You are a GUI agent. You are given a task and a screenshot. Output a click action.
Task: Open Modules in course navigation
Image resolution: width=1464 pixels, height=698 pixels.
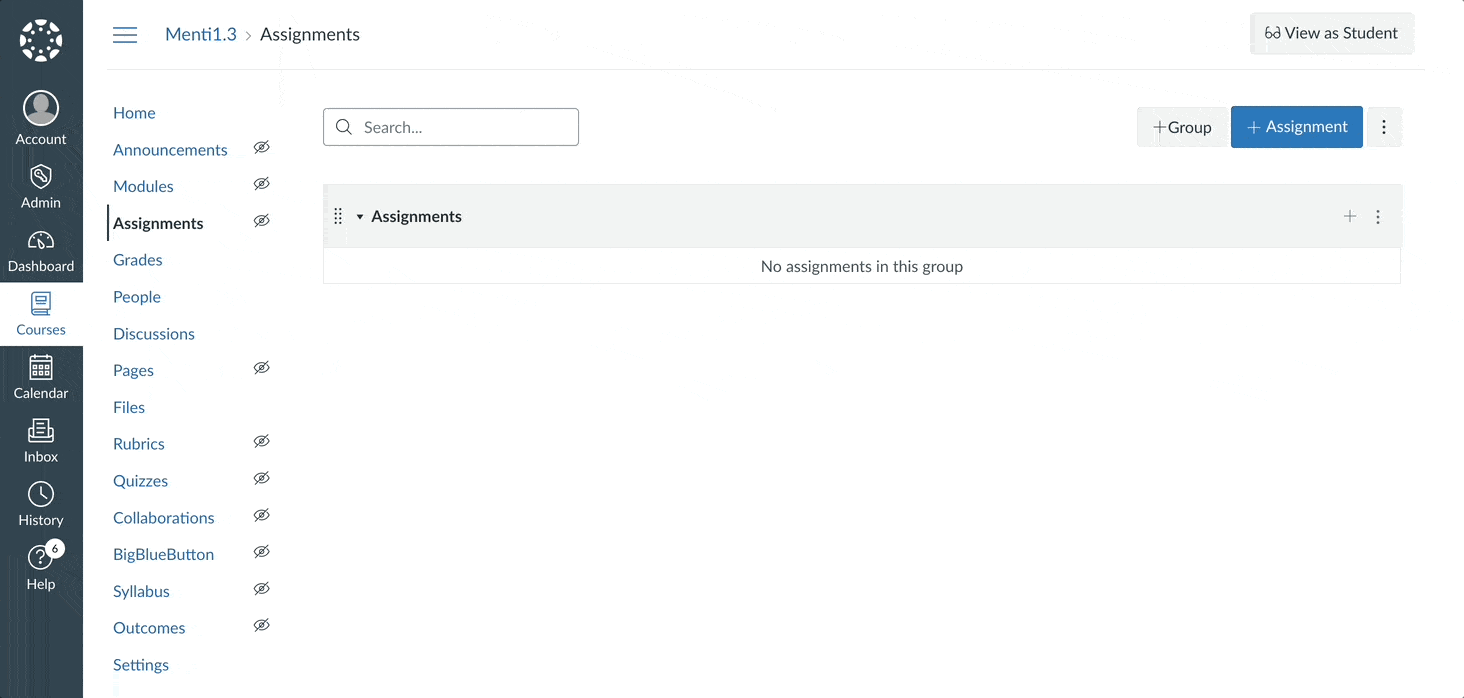point(143,186)
